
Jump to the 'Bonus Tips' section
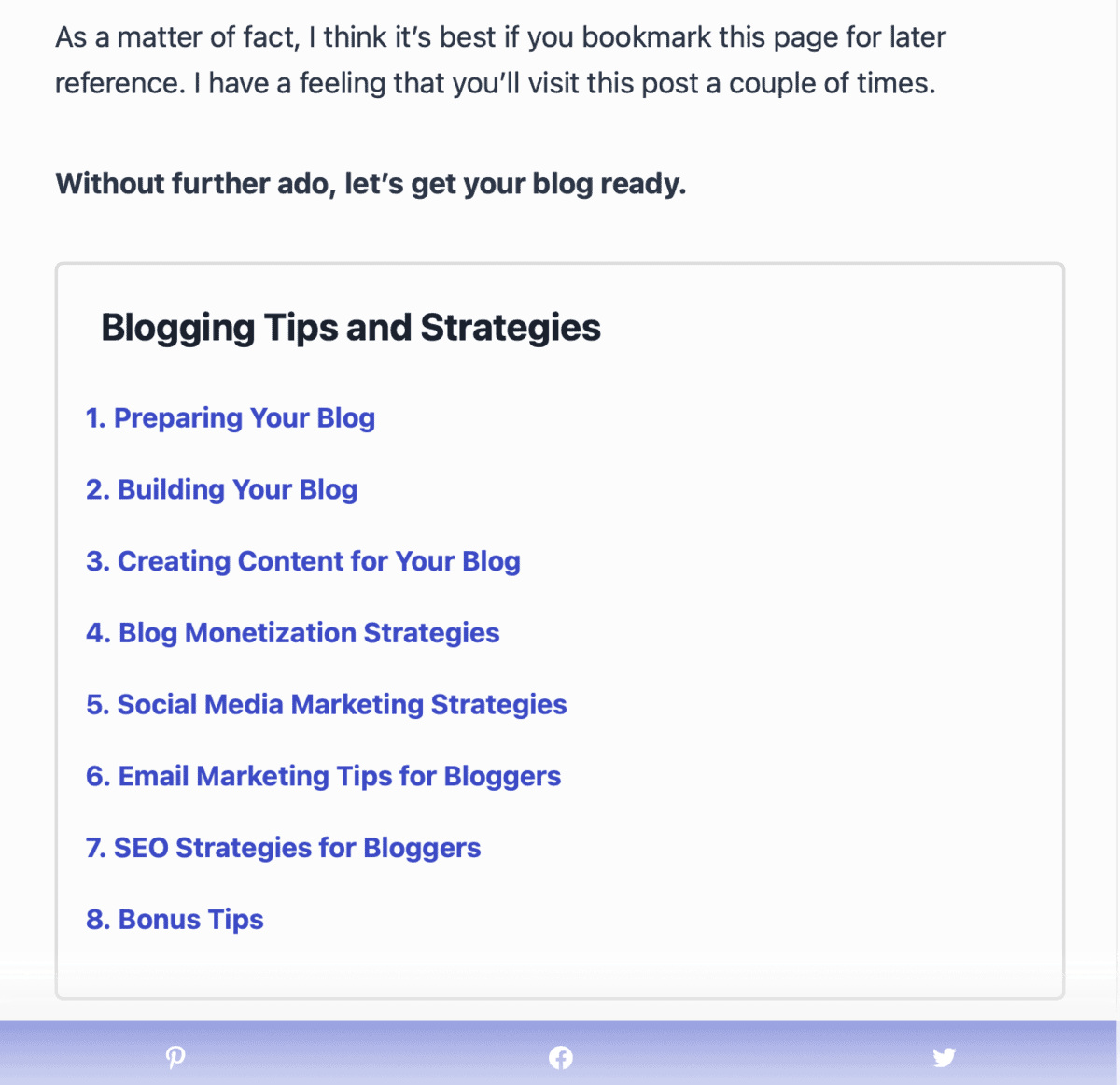click(x=174, y=919)
